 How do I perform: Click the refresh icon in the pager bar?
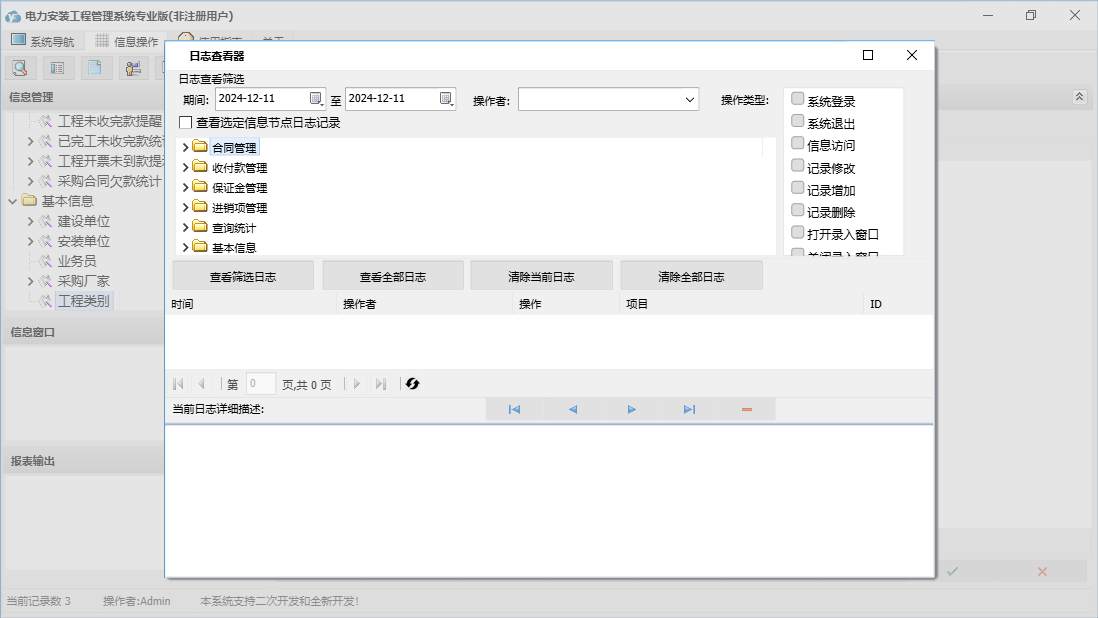point(412,384)
